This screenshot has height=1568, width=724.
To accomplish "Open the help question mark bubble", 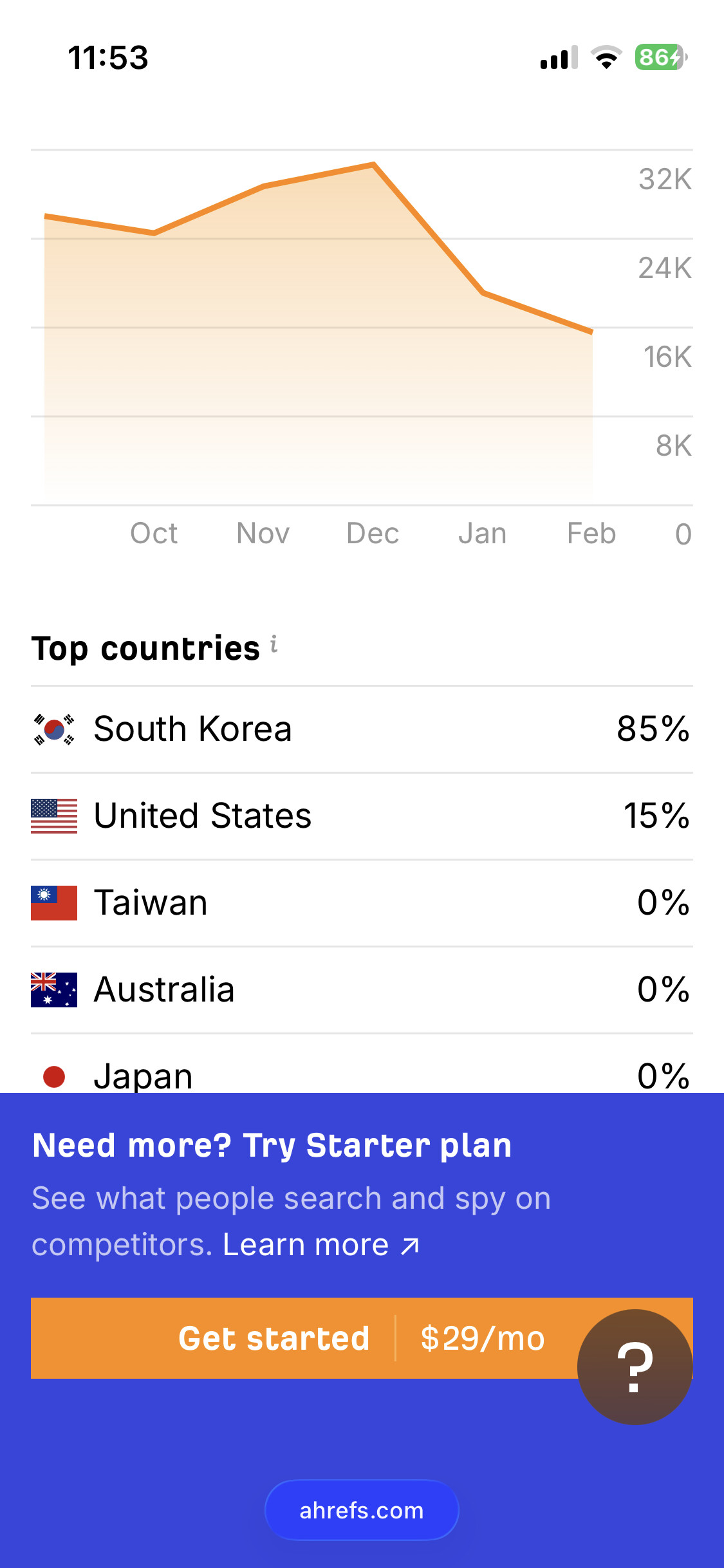I will click(x=635, y=1367).
